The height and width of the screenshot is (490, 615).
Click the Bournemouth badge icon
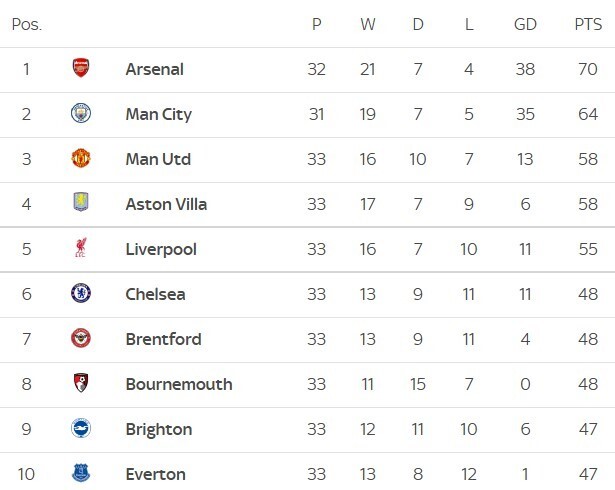coord(81,384)
